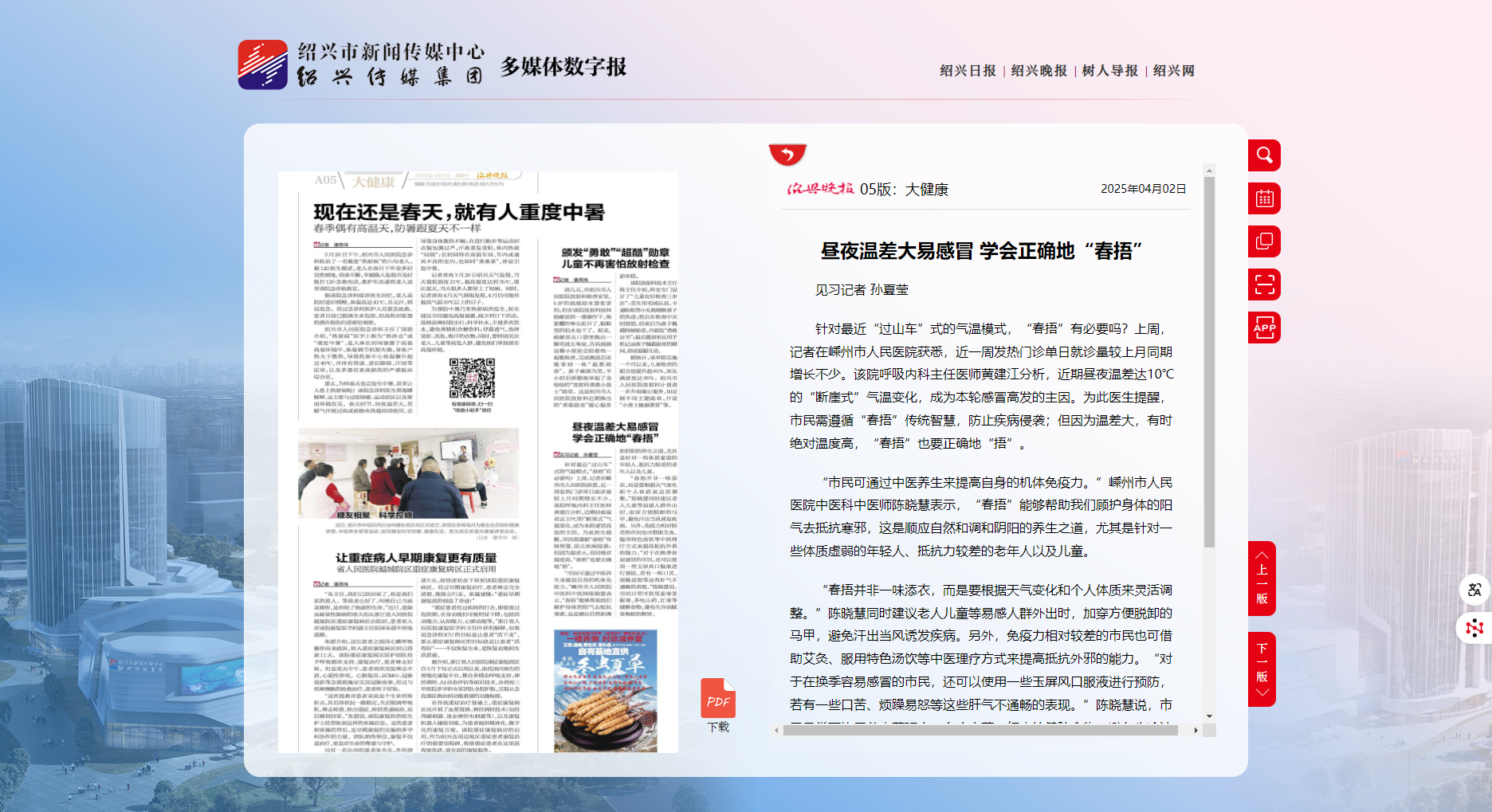Select 绍兴网 in the top navigation
This screenshot has width=1492, height=812.
(x=1173, y=71)
